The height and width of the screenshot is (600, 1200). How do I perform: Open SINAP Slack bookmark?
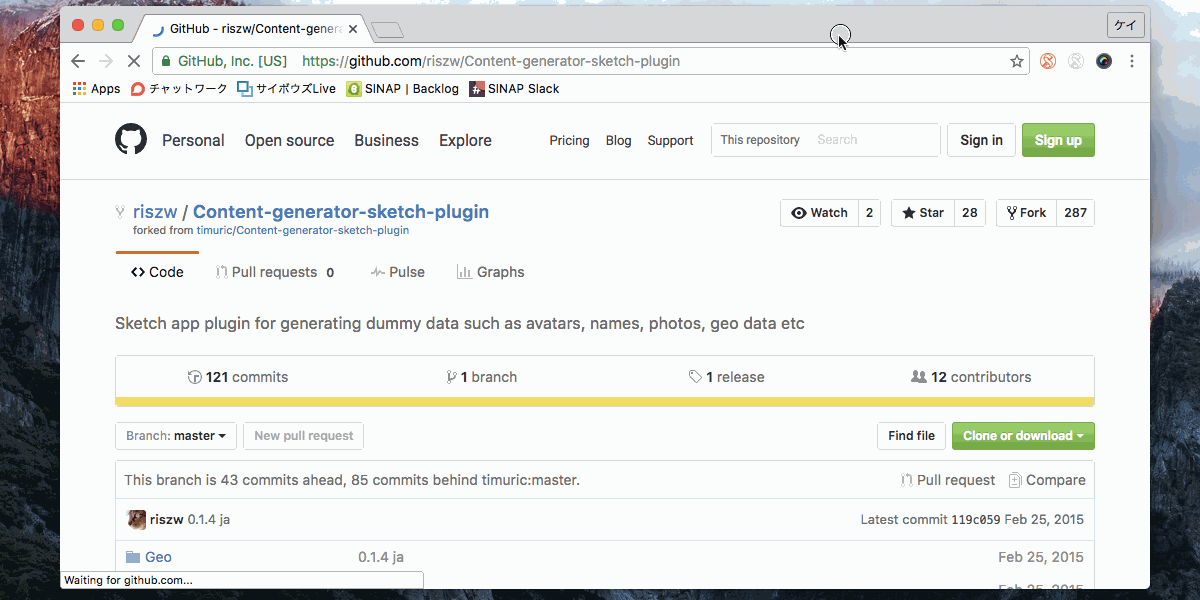pos(514,89)
